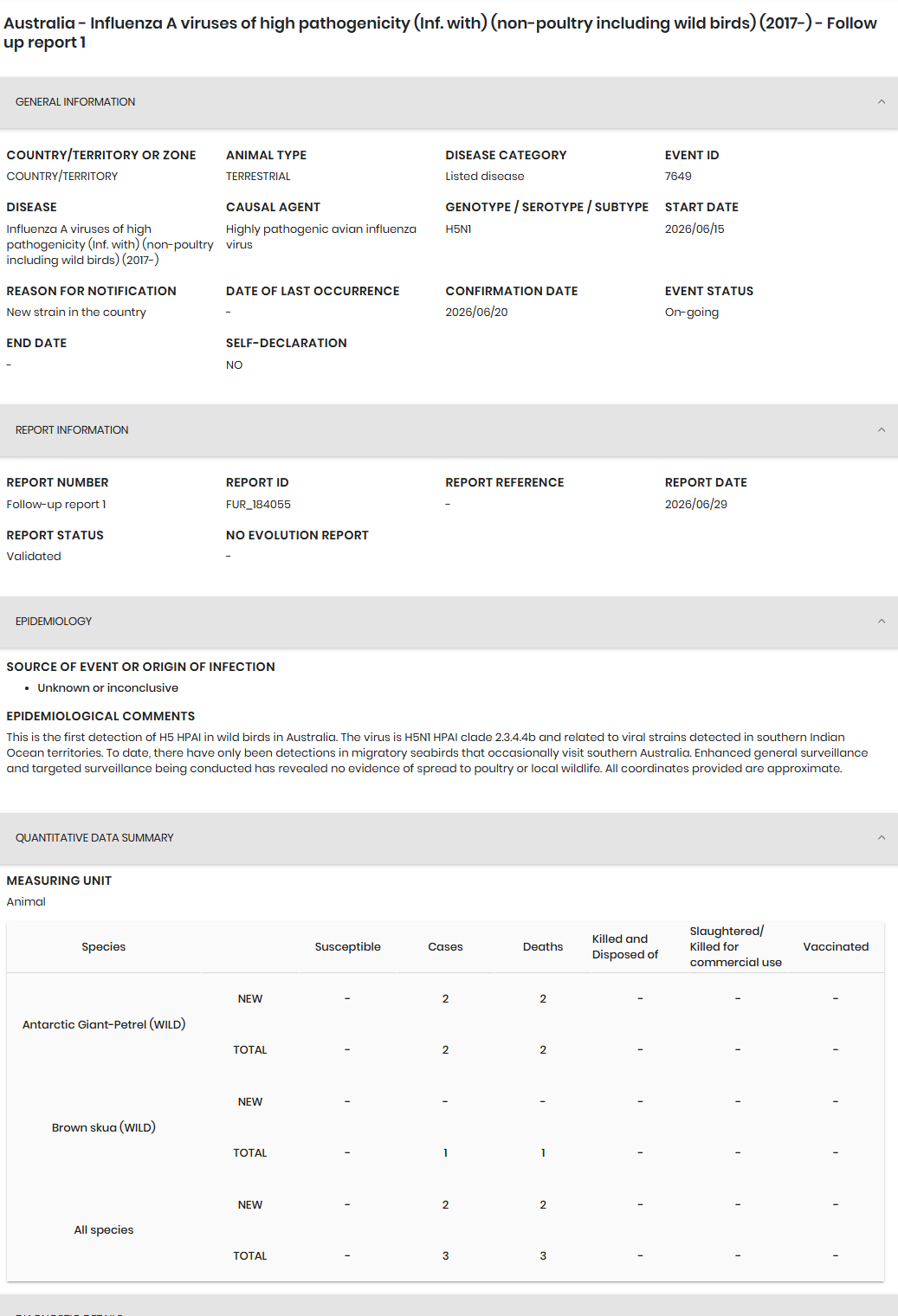
Task: Select the Susceptible column header
Action: 348,947
